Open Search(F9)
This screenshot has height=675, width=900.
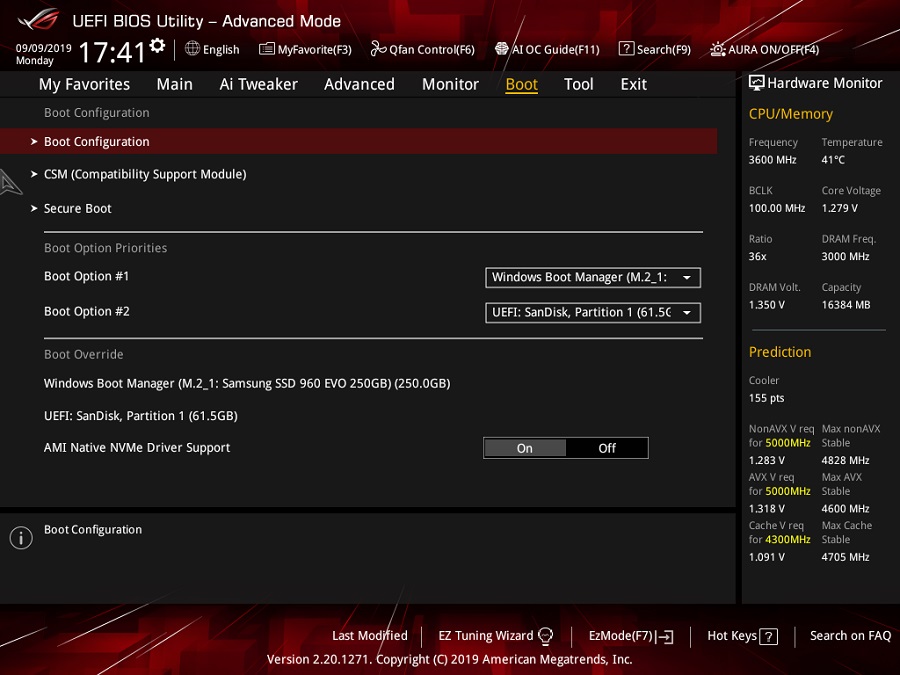coord(664,49)
